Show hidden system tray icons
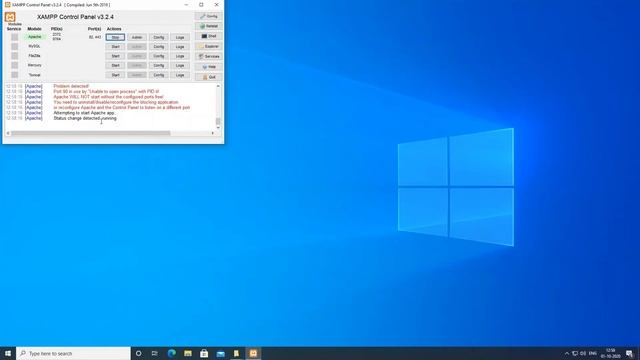 tap(567, 353)
